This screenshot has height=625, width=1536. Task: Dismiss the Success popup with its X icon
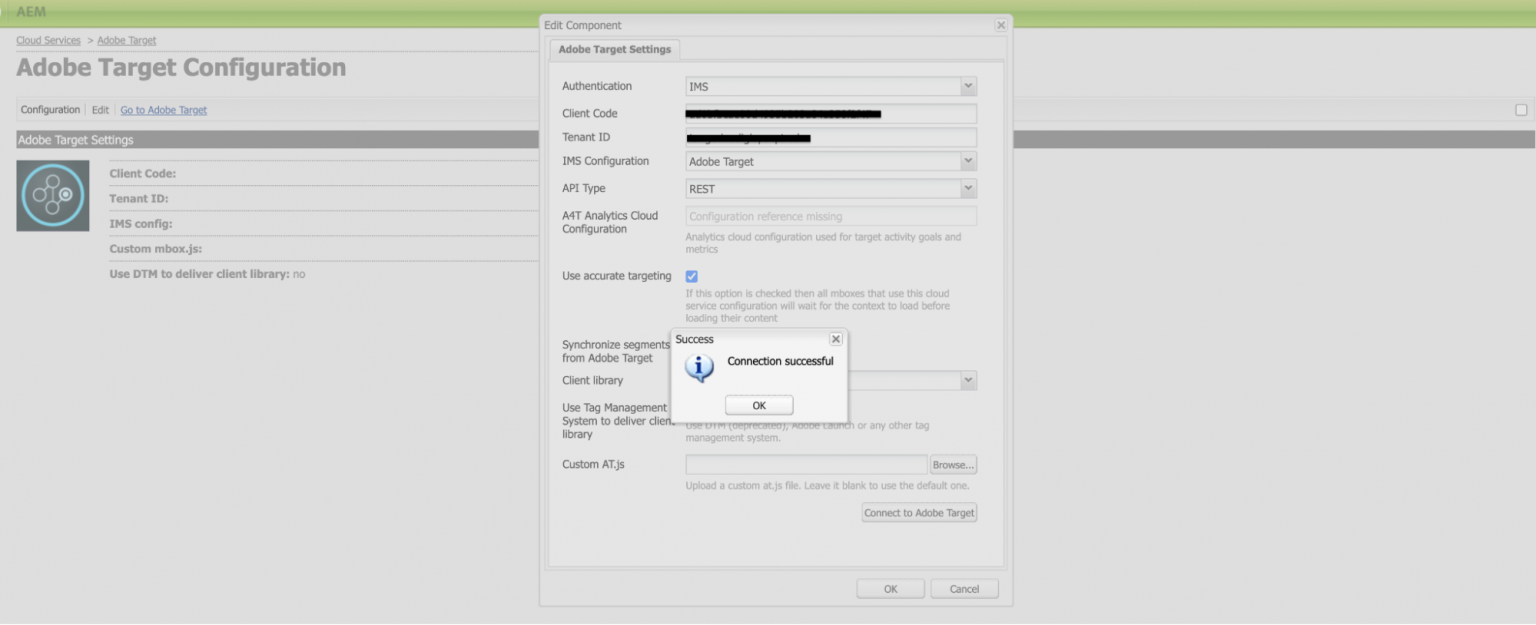pos(836,339)
